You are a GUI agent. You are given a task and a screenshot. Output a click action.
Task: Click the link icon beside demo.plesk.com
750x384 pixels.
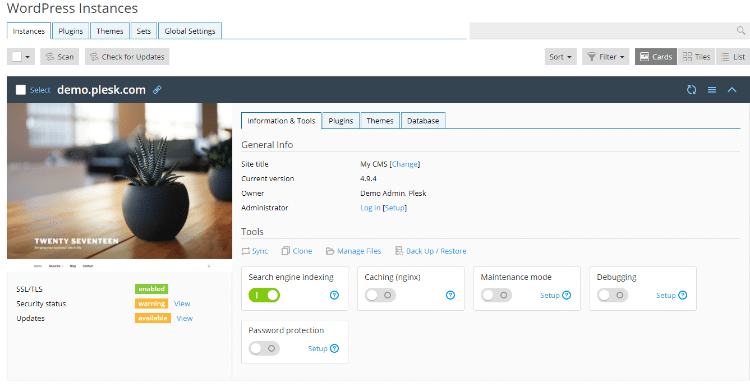(x=157, y=89)
